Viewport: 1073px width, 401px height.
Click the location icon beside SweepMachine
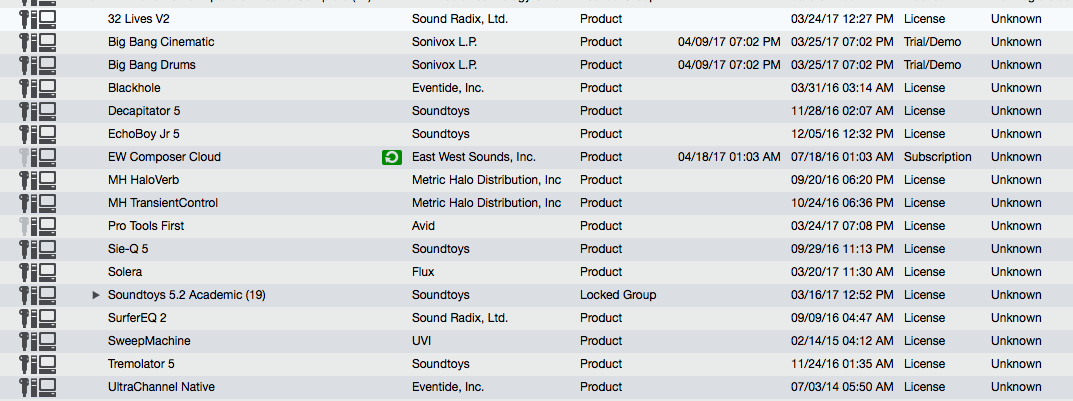tap(38, 341)
